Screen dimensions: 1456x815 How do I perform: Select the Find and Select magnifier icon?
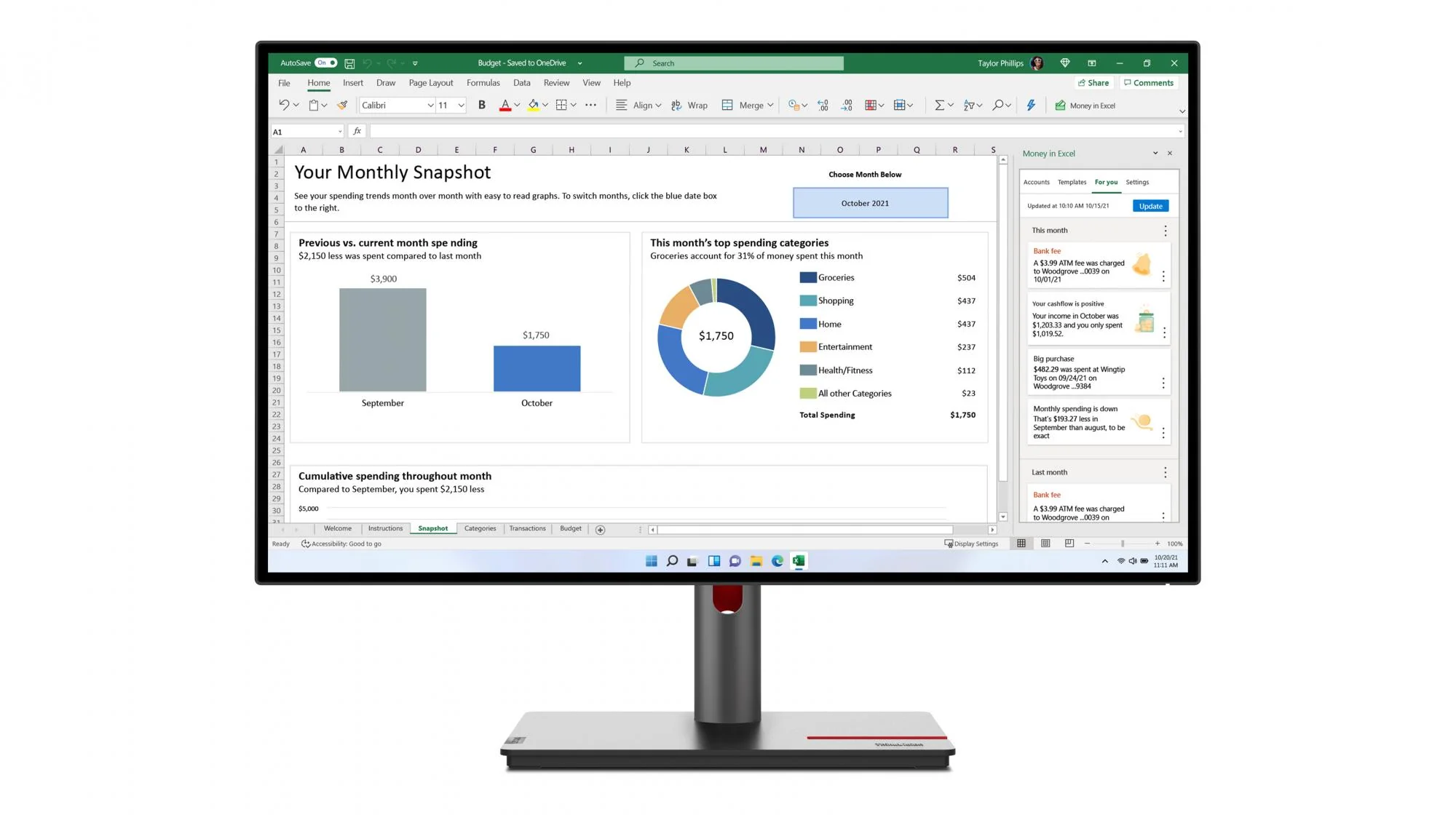997,105
